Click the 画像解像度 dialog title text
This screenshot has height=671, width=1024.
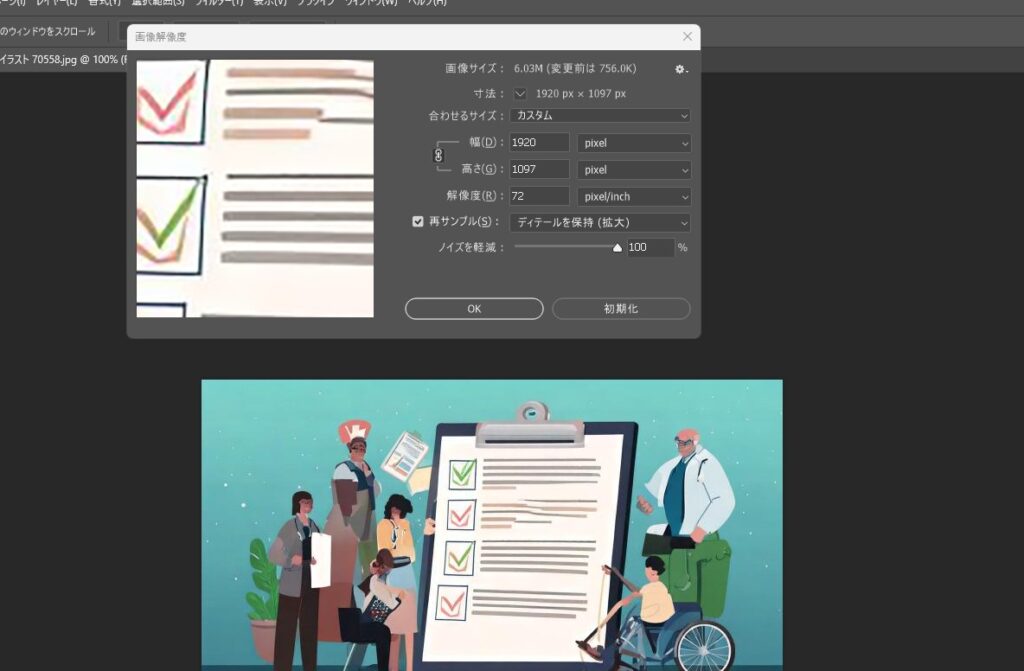(161, 37)
